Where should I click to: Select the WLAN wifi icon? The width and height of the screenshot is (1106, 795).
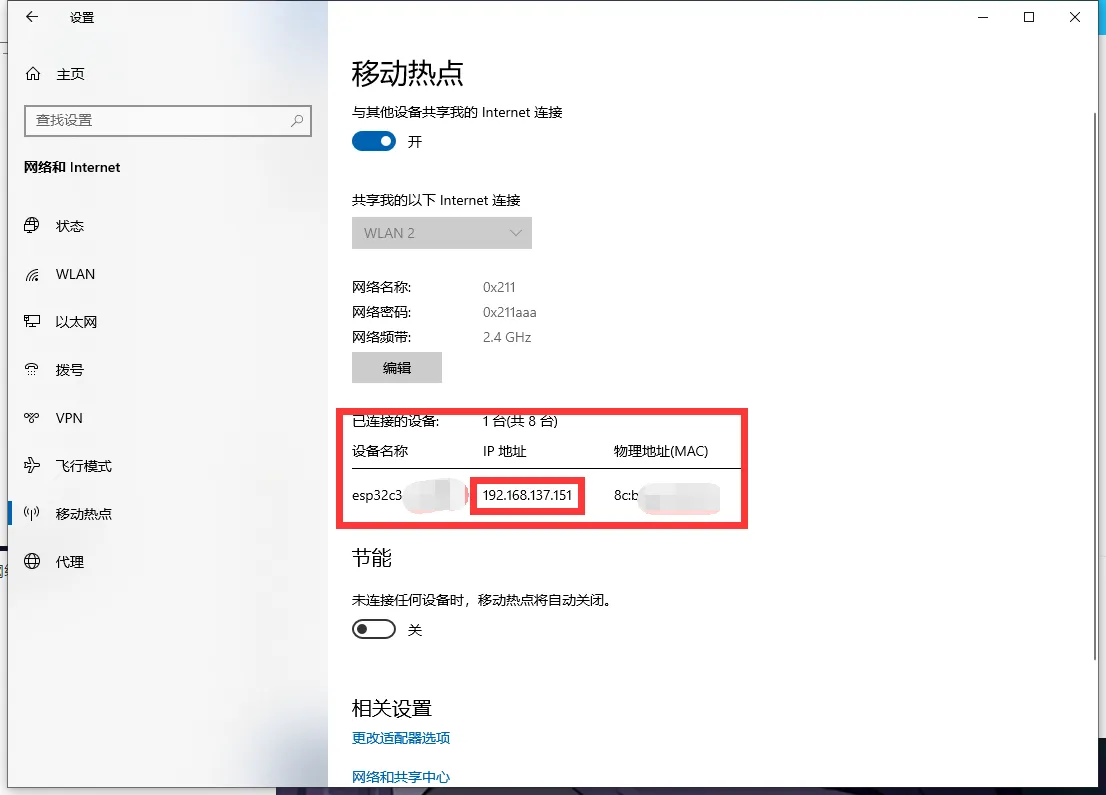[33, 274]
